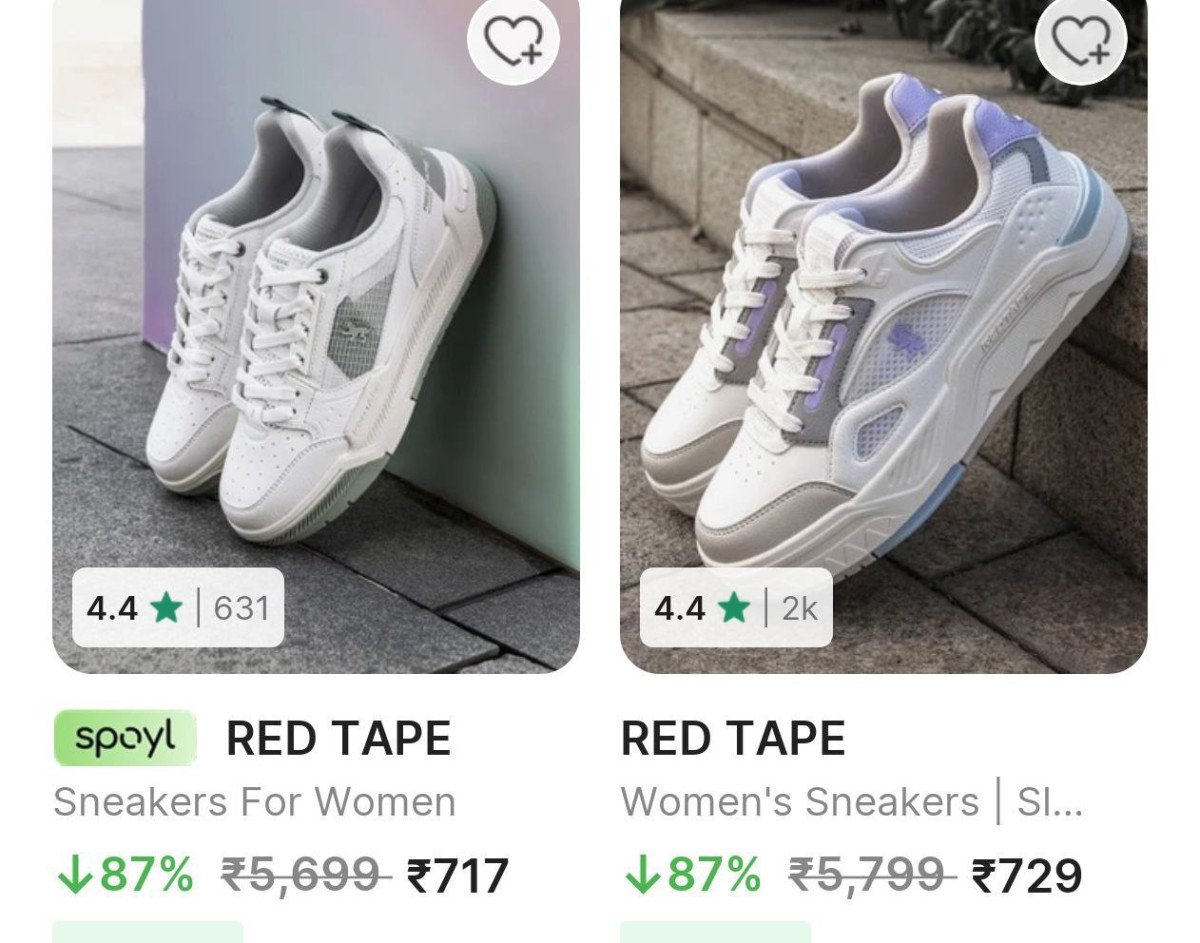This screenshot has height=943, width=1200.
Task: Tap the green down arrow by ₹5,799
Action: (x=641, y=876)
